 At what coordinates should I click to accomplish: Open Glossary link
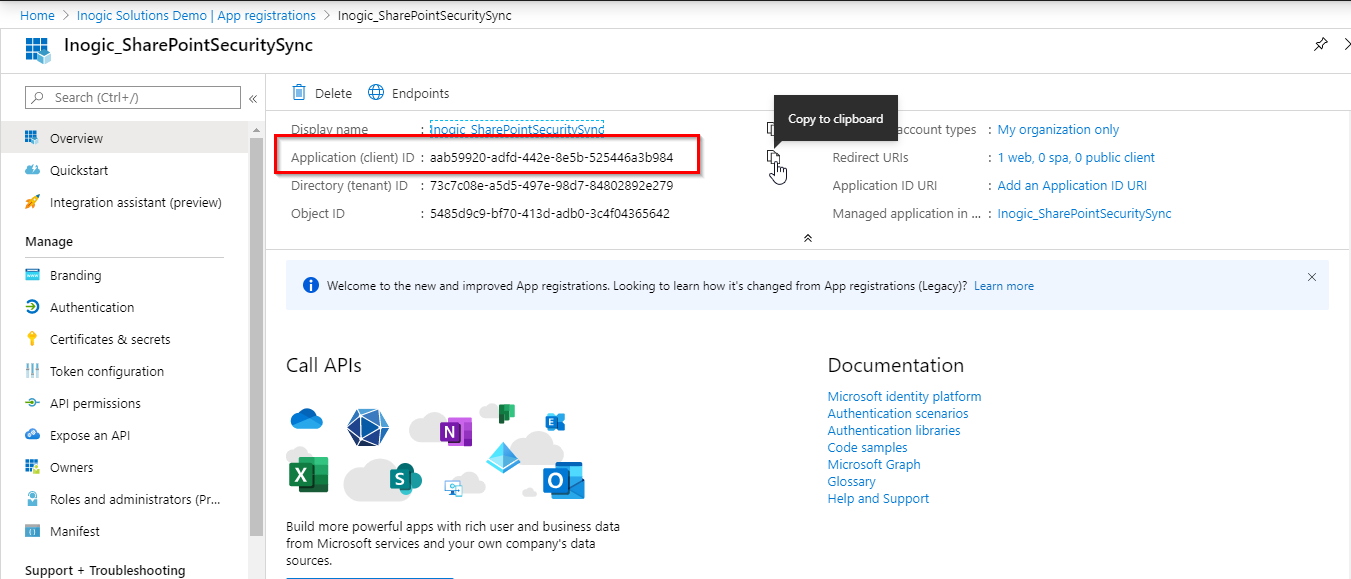click(x=851, y=481)
